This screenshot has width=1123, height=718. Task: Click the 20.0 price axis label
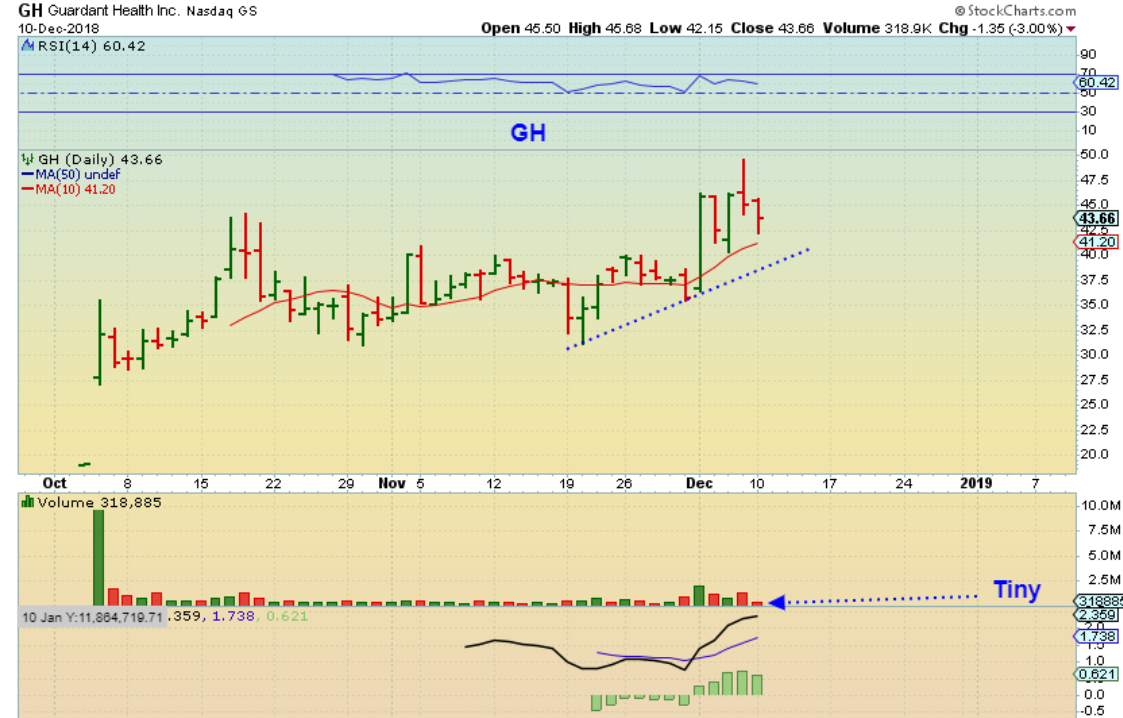click(x=1094, y=454)
